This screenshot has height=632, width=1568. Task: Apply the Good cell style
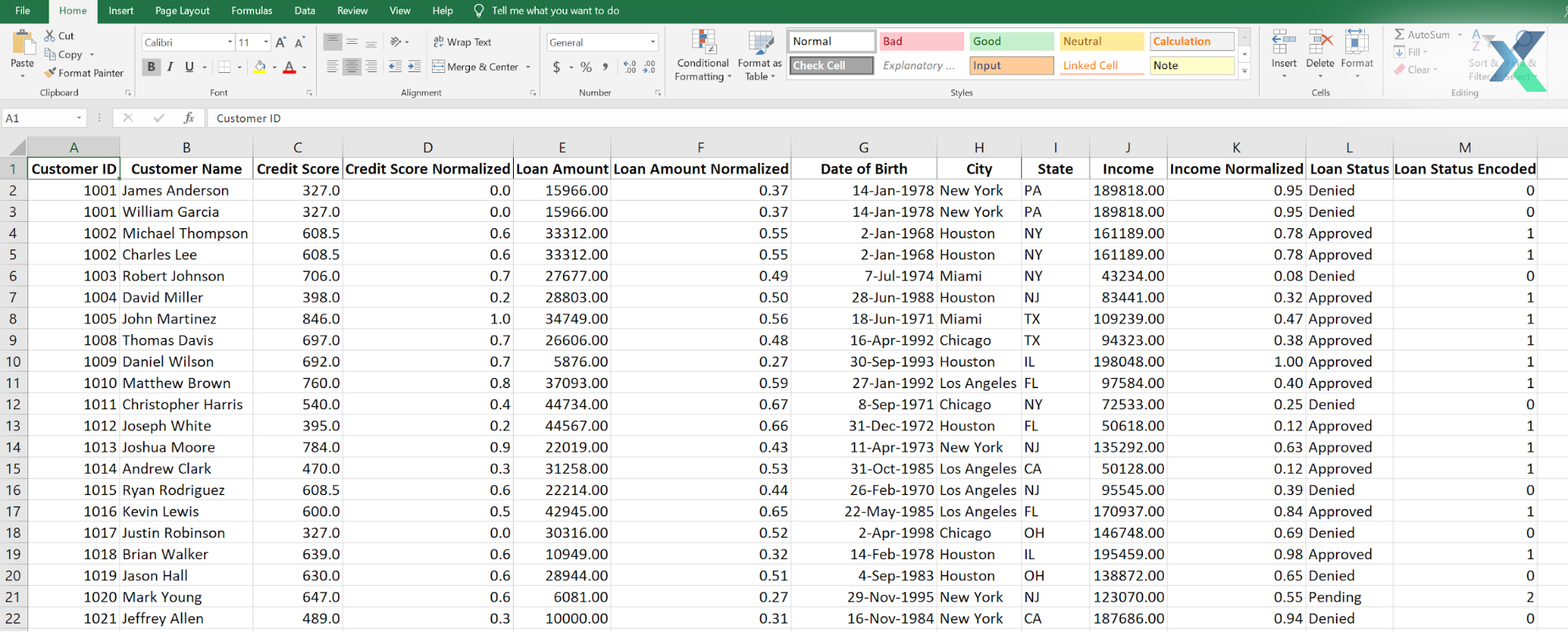1012,42
